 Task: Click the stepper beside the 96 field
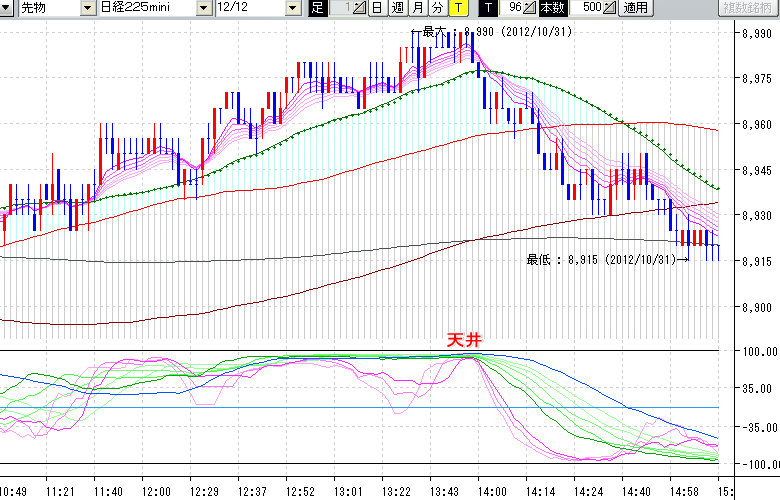pyautogui.click(x=531, y=8)
